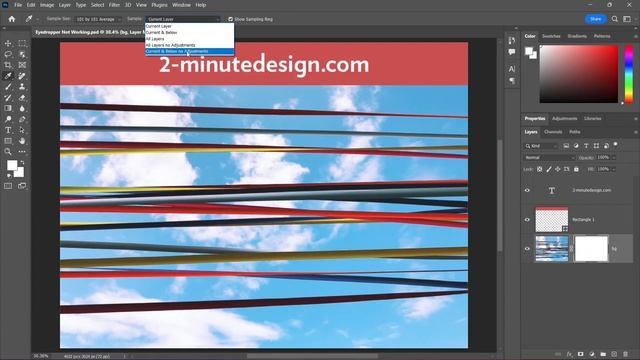Image resolution: width=640 pixels, height=360 pixels.
Task: Select the Pen tool
Action: coord(22,119)
